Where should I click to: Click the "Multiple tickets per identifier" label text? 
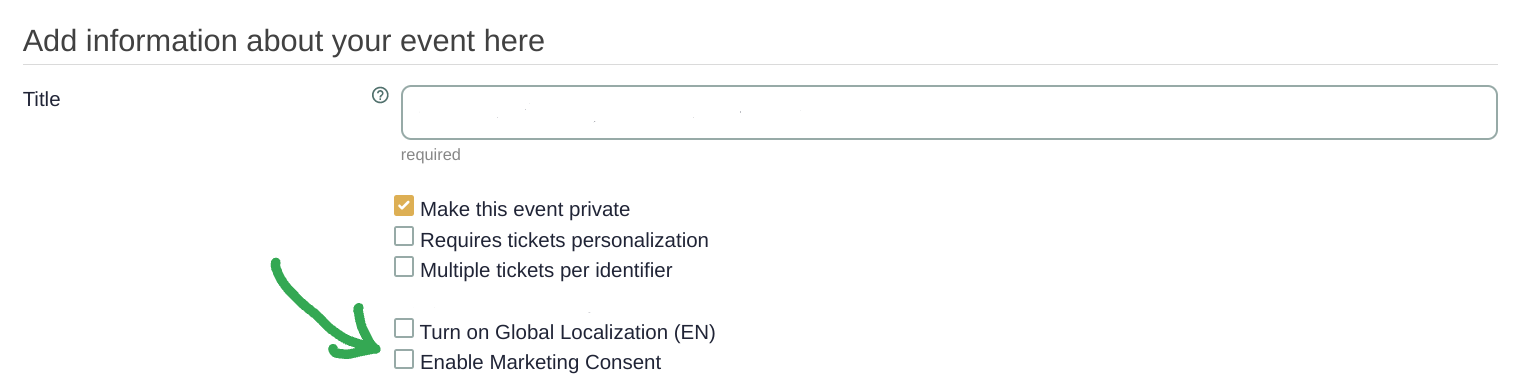(546, 271)
